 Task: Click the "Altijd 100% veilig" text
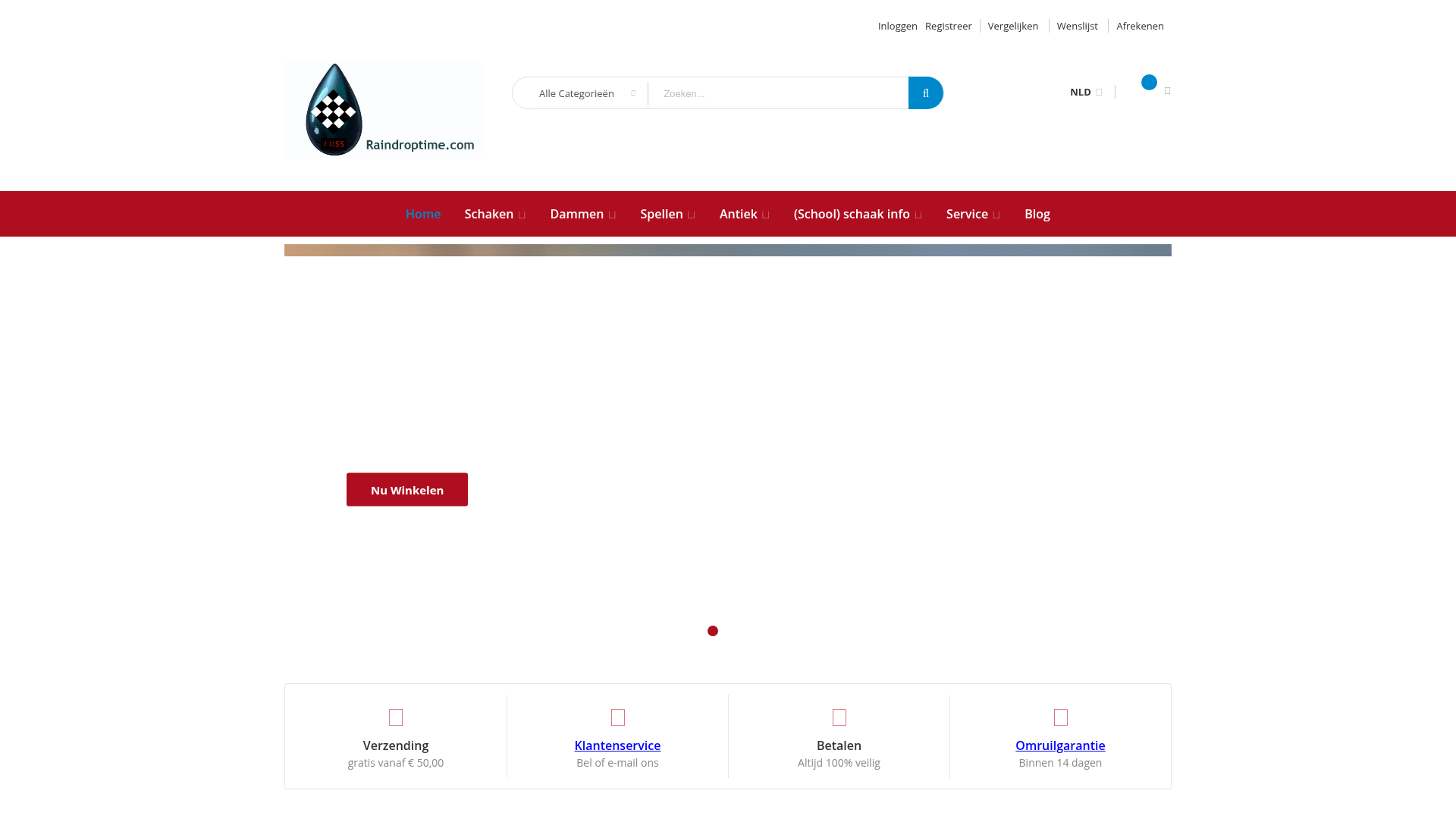[839, 763]
